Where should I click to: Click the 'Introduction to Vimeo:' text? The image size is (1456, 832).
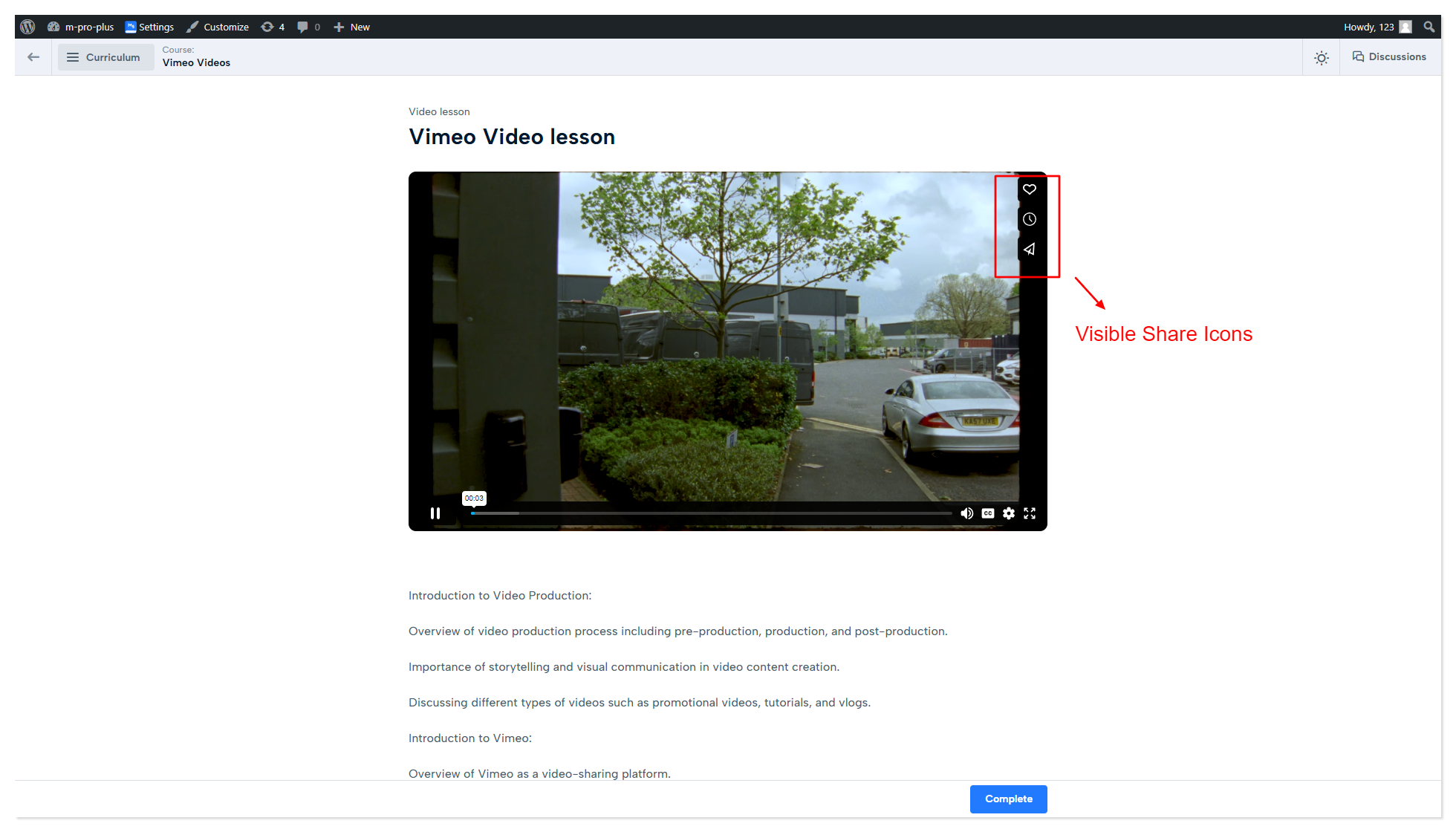click(470, 738)
